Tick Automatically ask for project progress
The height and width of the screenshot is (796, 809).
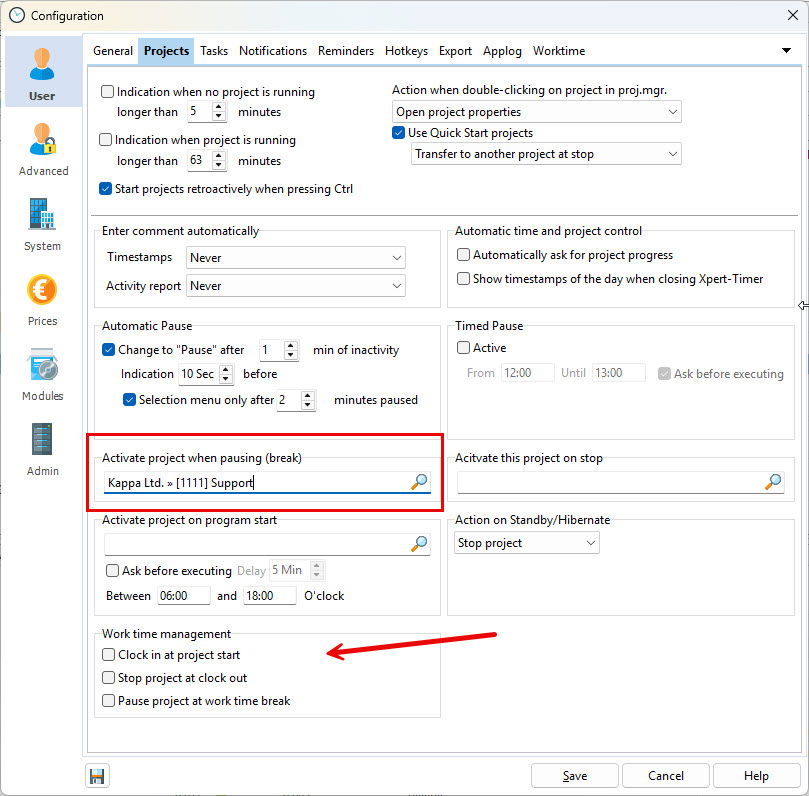[x=463, y=255]
